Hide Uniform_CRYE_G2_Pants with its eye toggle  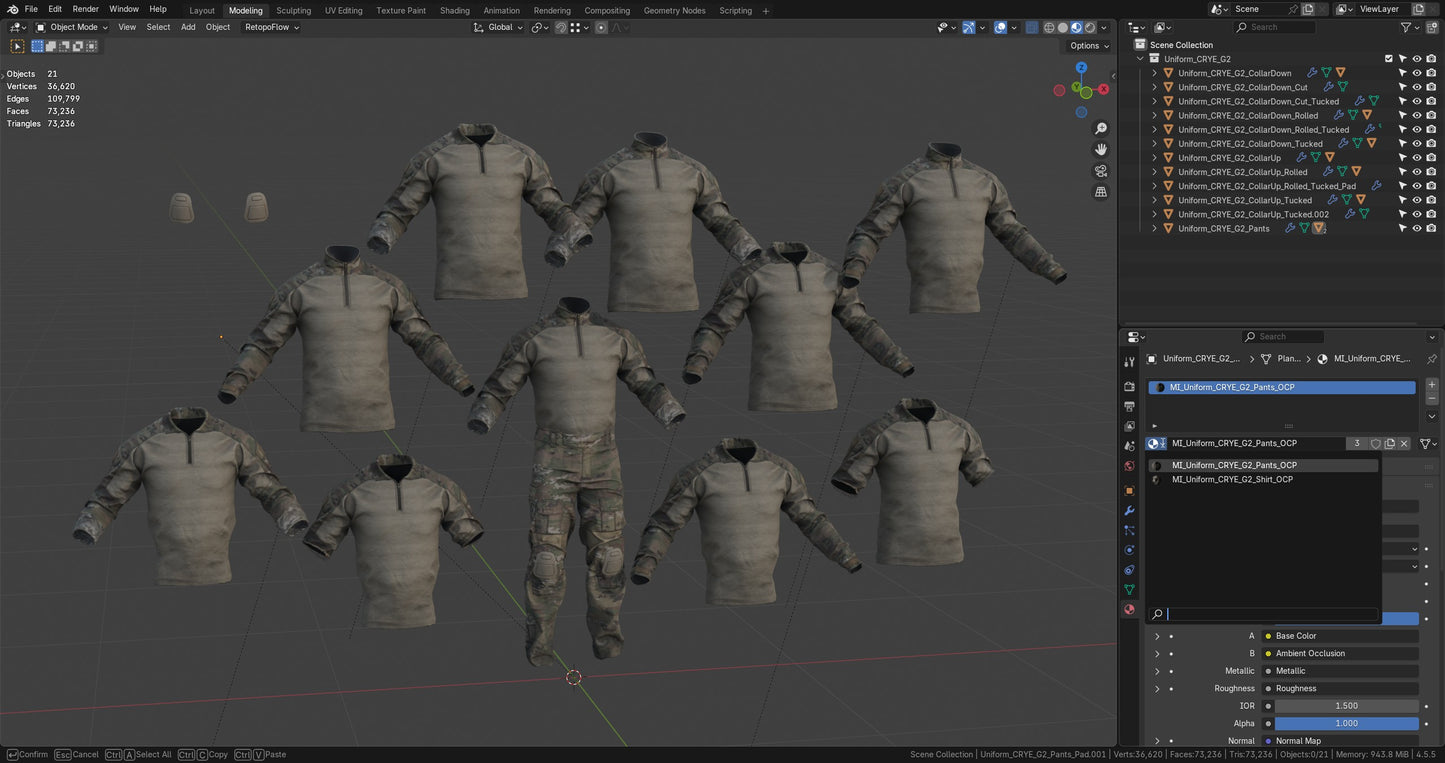click(1417, 228)
